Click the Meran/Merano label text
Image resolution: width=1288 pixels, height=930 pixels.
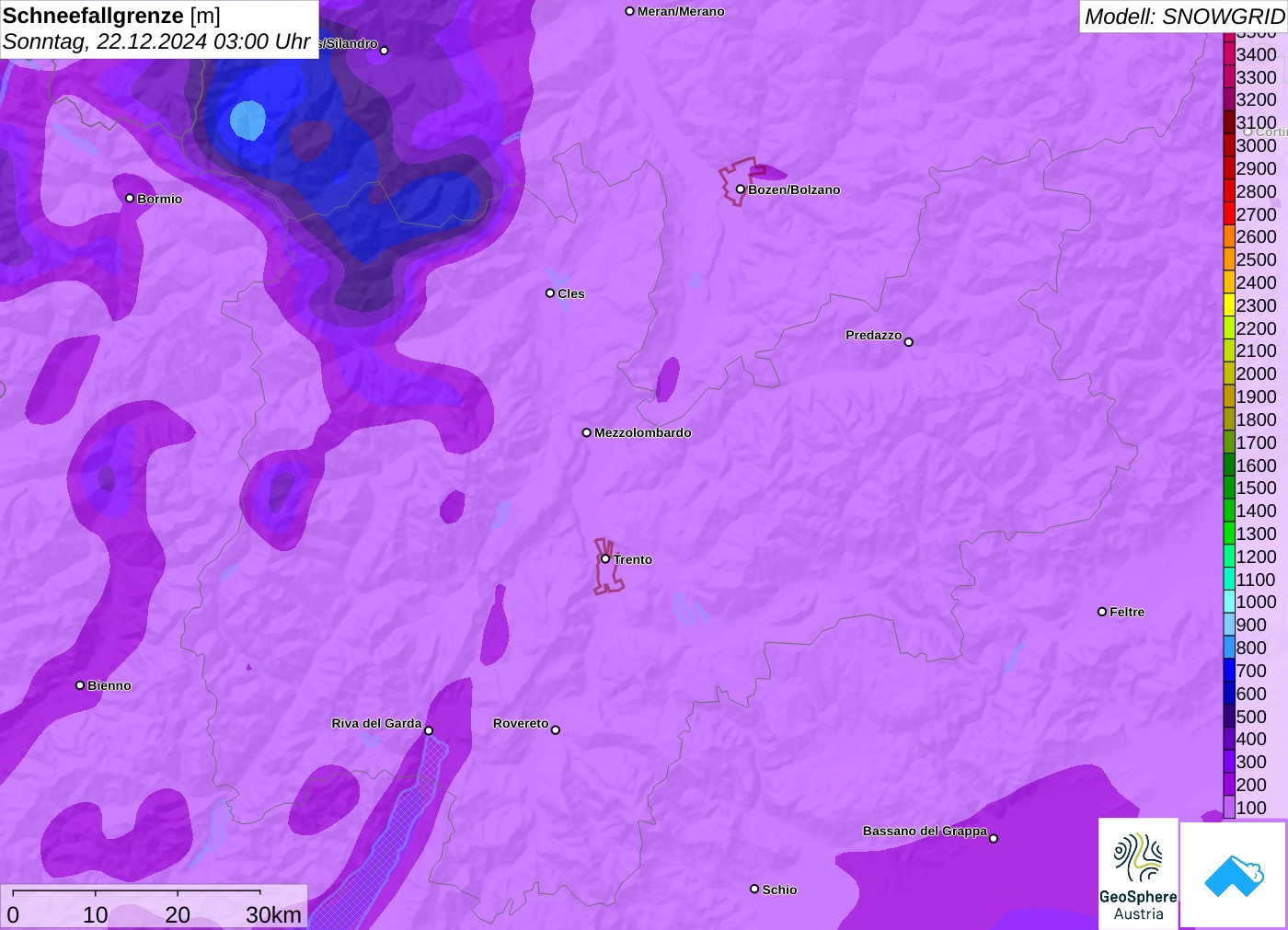[681, 11]
